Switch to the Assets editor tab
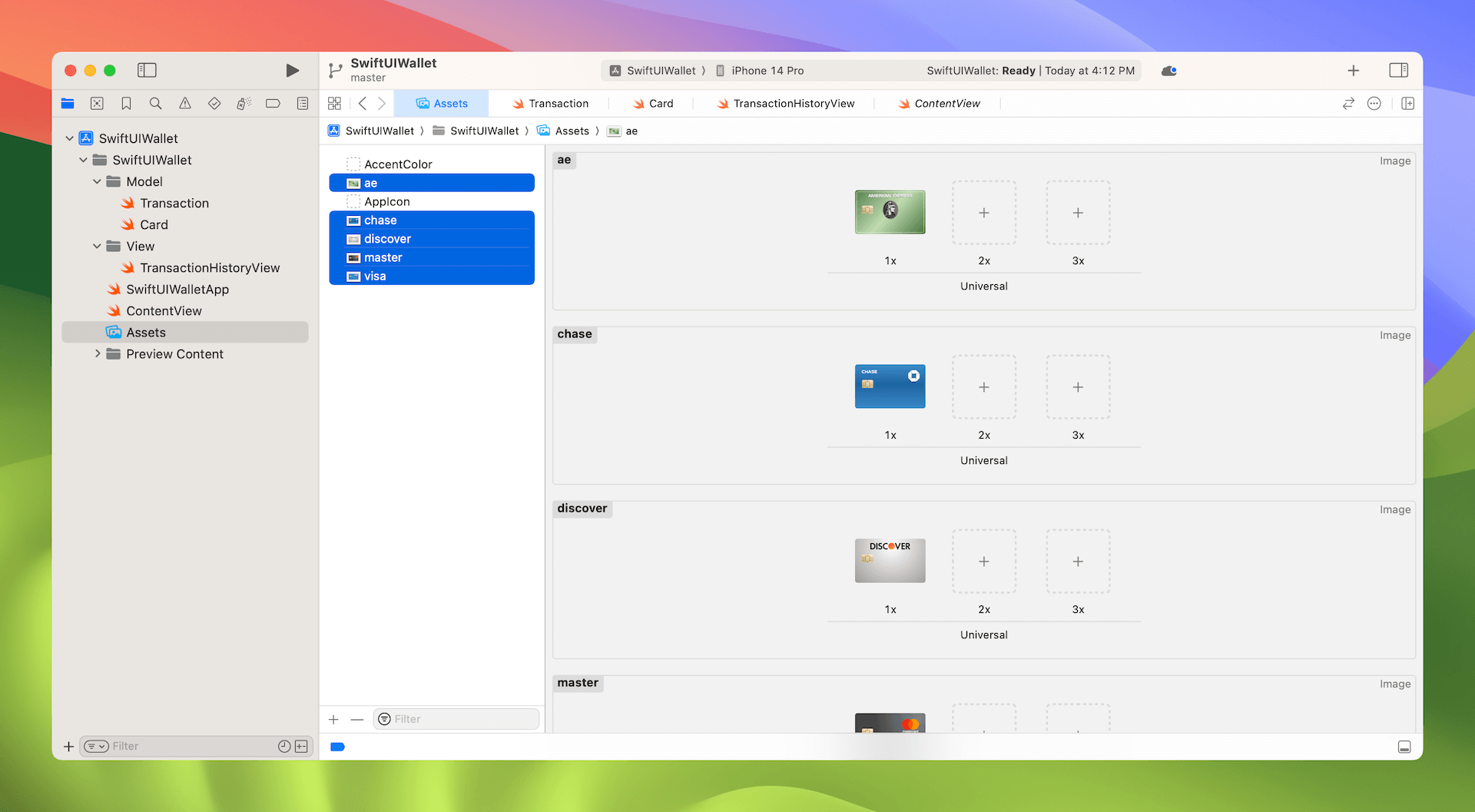 [442, 104]
